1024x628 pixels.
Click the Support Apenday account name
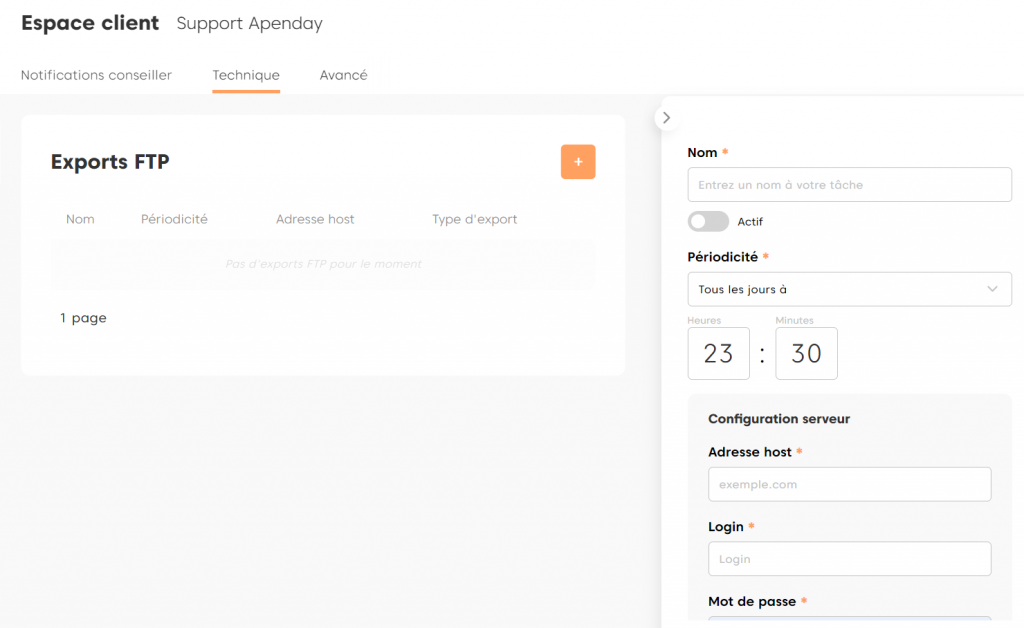pos(249,23)
